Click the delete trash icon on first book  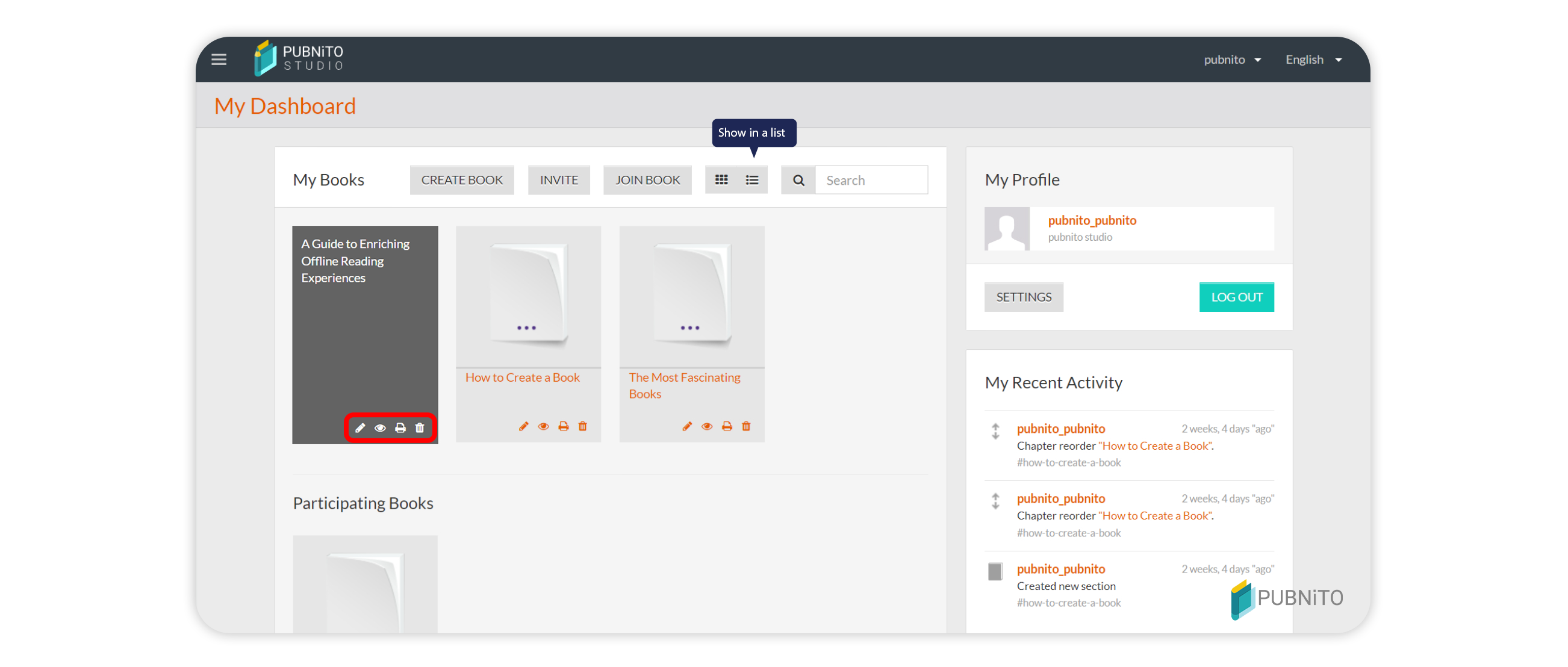(x=420, y=428)
